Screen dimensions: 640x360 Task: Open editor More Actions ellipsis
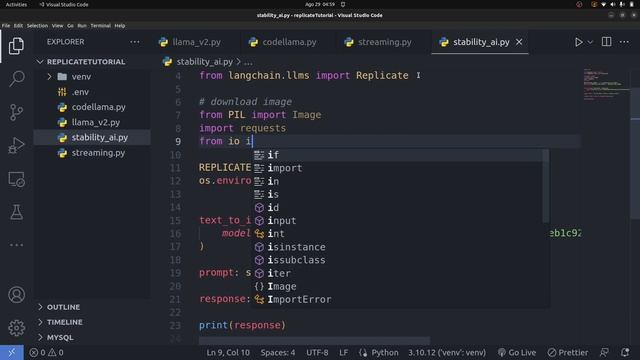pos(624,42)
